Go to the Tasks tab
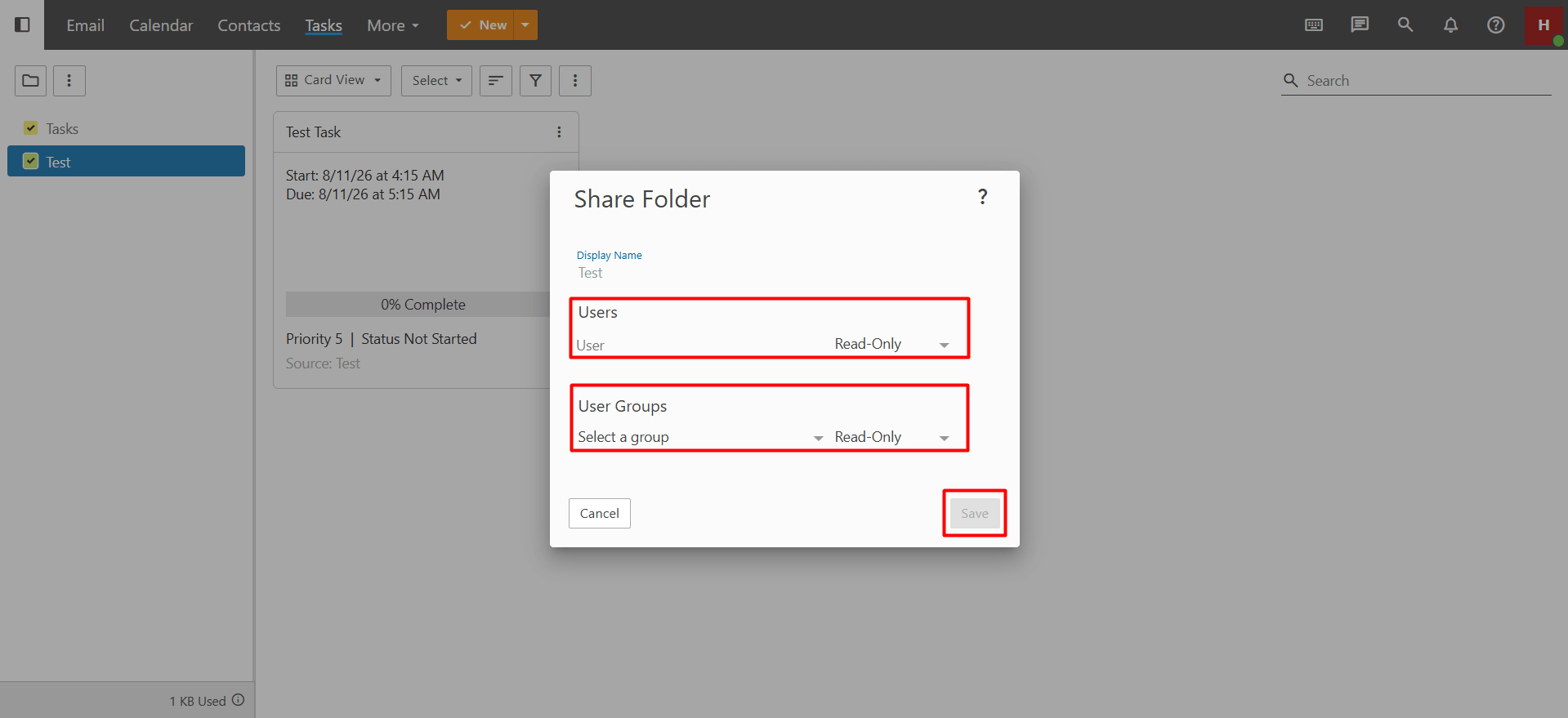The image size is (1568, 718). pyautogui.click(x=324, y=25)
